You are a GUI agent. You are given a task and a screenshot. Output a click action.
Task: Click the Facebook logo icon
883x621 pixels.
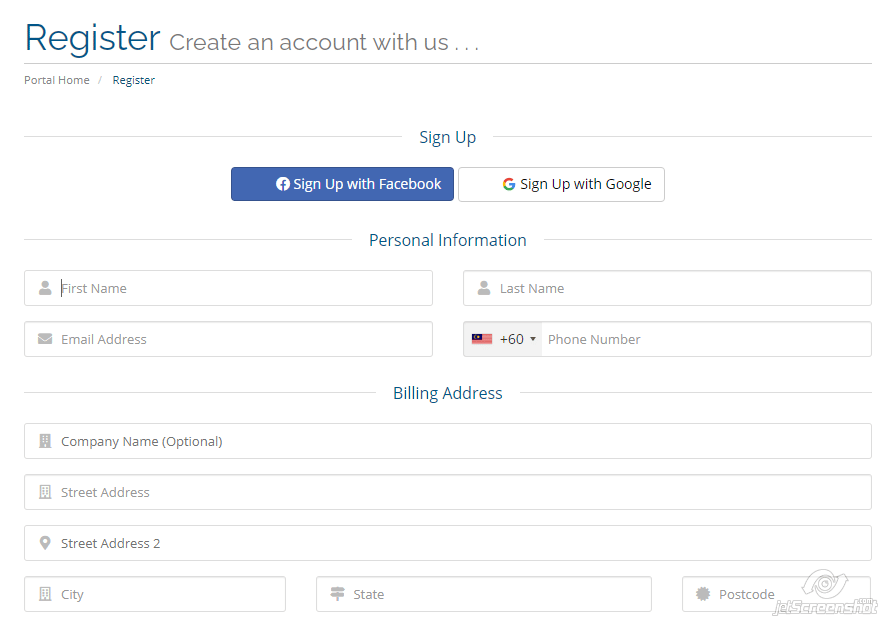tap(283, 184)
